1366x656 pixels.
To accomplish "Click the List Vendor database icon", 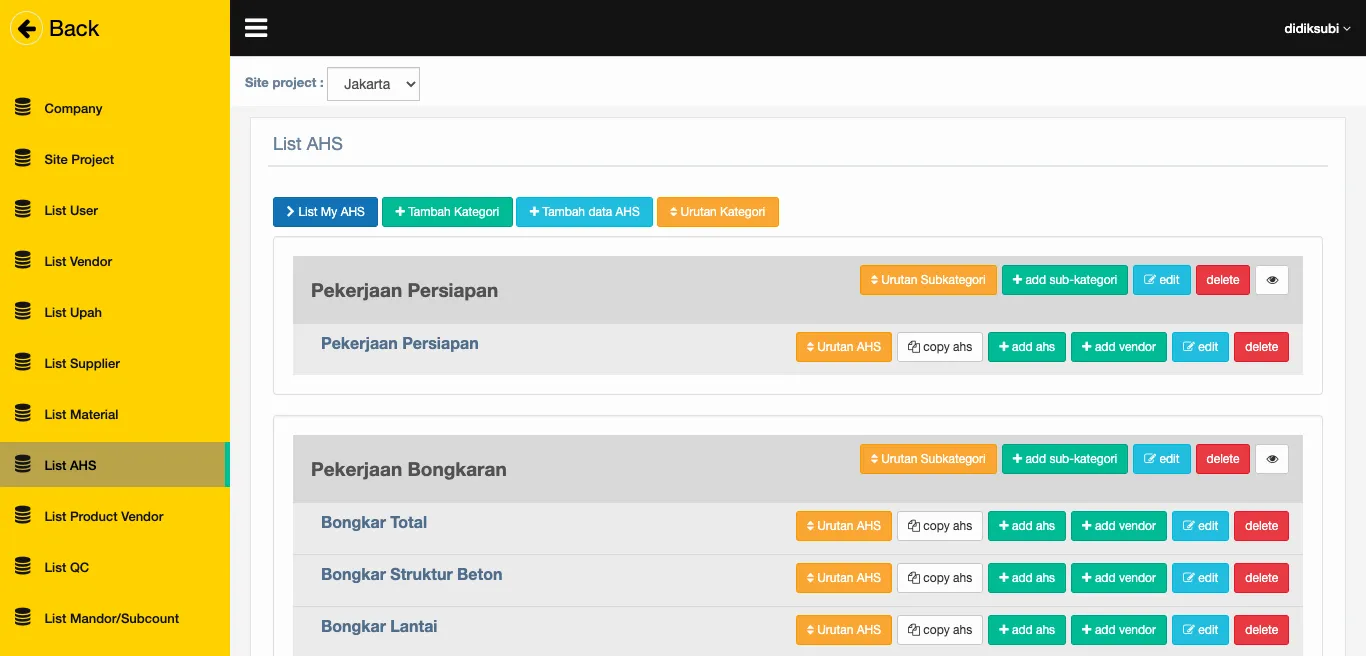I will point(23,261).
